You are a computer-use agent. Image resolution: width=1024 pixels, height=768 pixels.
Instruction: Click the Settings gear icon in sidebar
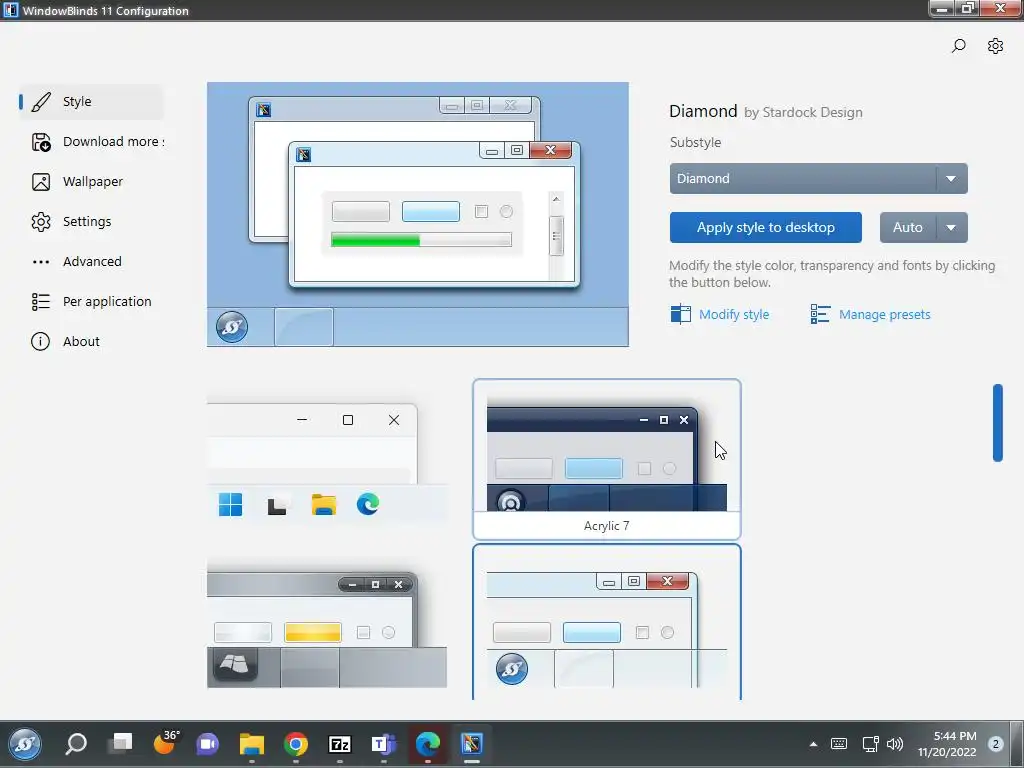pyautogui.click(x=40, y=221)
